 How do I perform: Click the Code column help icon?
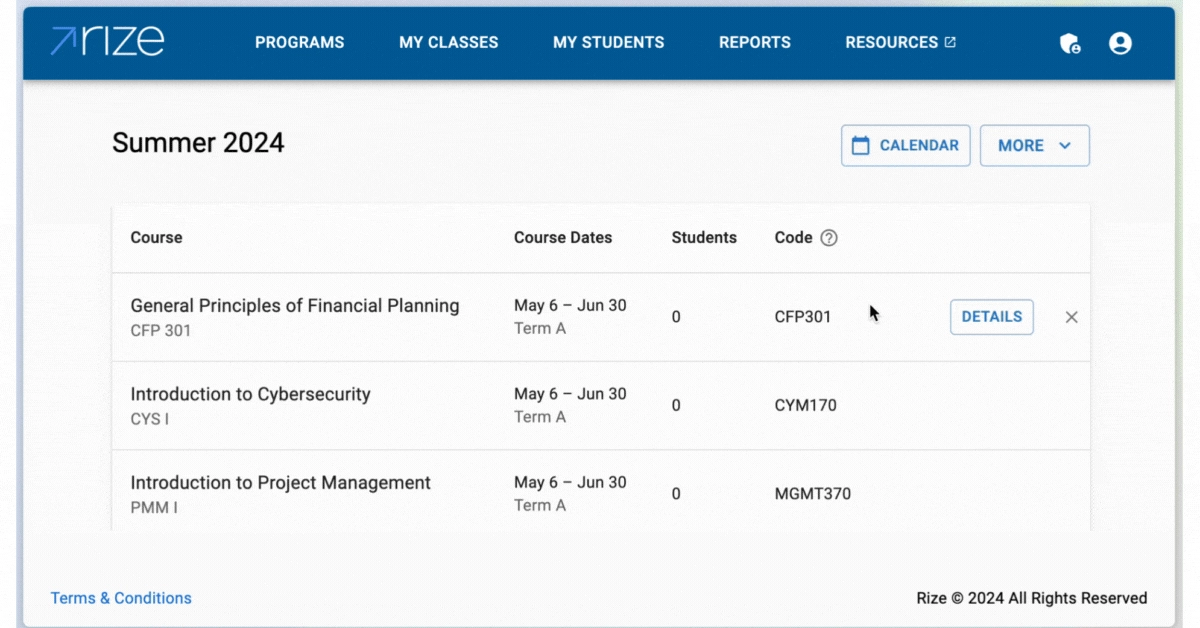pyautogui.click(x=828, y=238)
